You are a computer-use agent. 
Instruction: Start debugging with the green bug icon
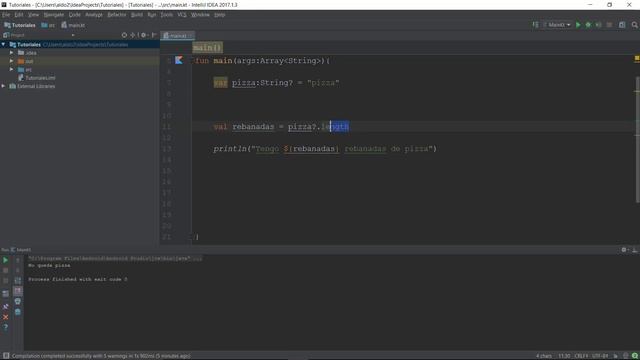(588, 25)
